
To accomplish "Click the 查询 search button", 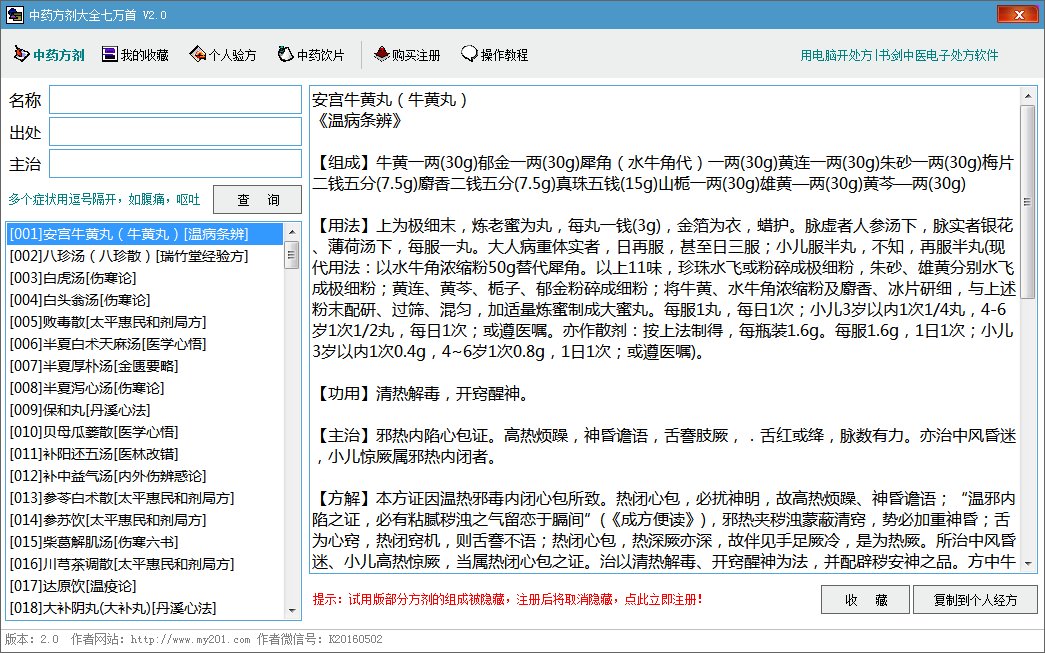I will pyautogui.click(x=257, y=199).
